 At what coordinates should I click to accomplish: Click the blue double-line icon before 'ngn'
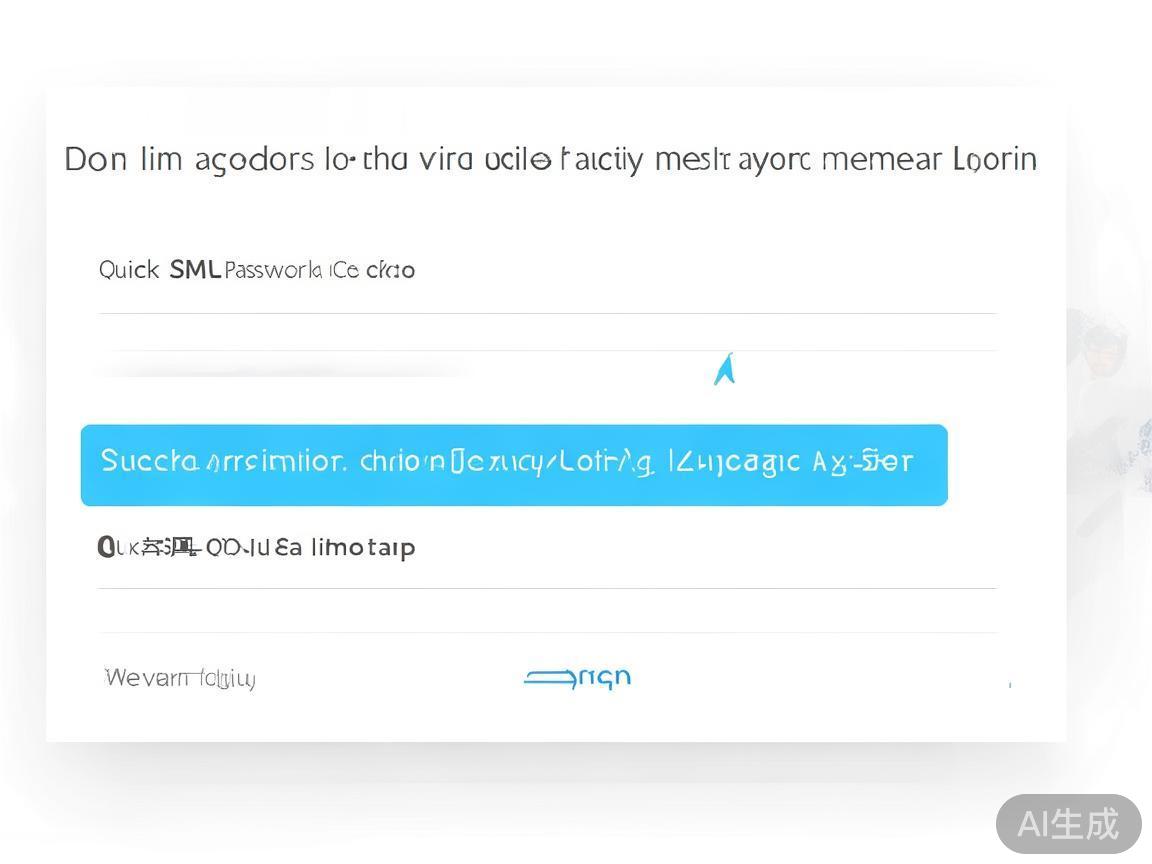click(x=550, y=677)
